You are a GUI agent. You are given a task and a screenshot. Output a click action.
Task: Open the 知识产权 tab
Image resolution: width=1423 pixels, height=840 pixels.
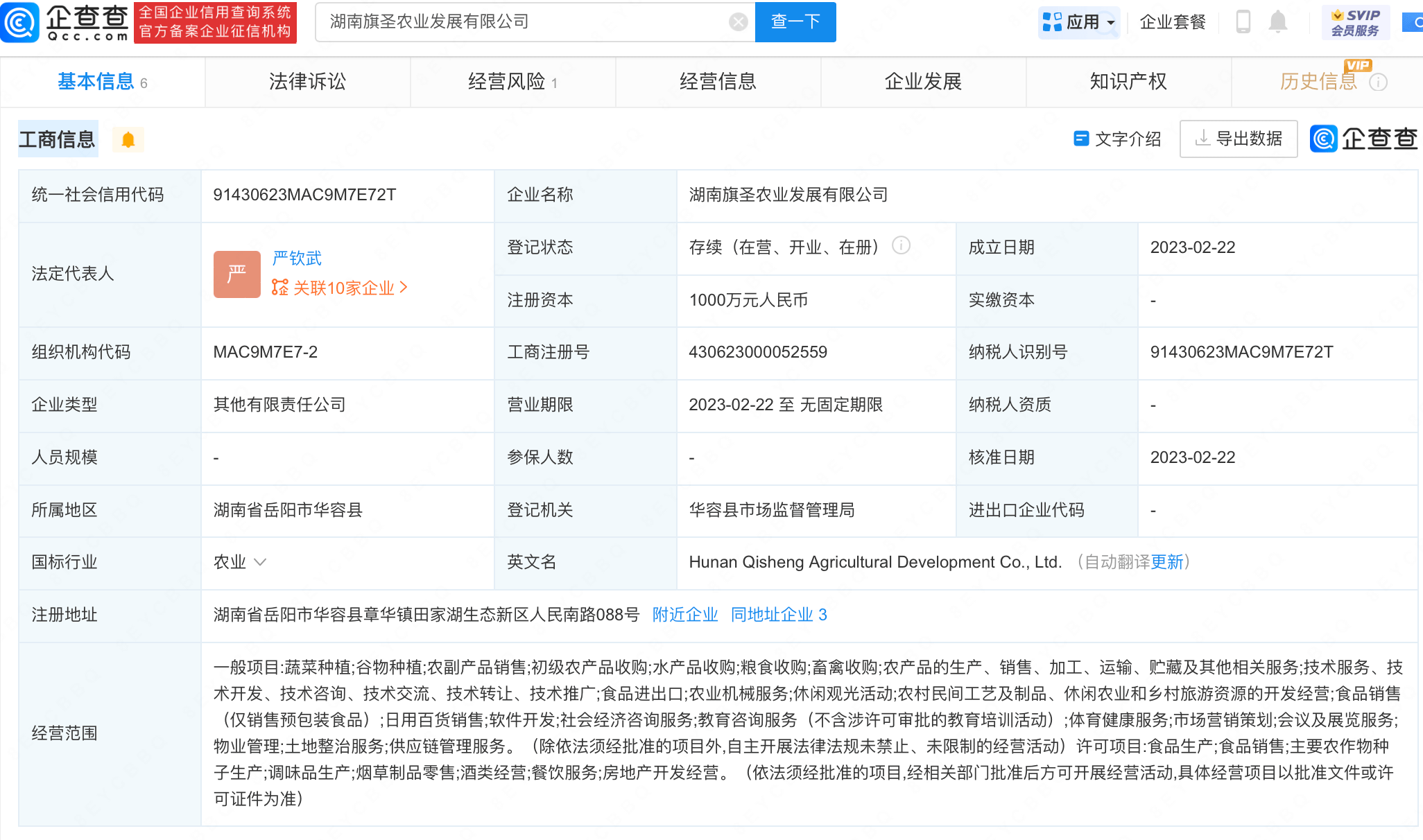1128,82
